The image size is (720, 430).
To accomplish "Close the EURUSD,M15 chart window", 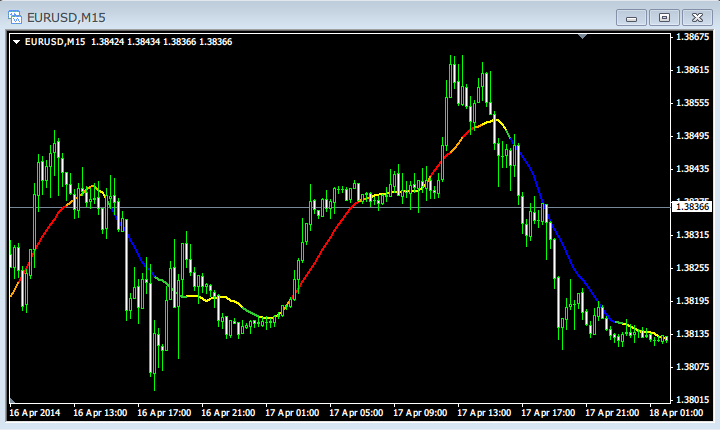I will click(x=694, y=17).
